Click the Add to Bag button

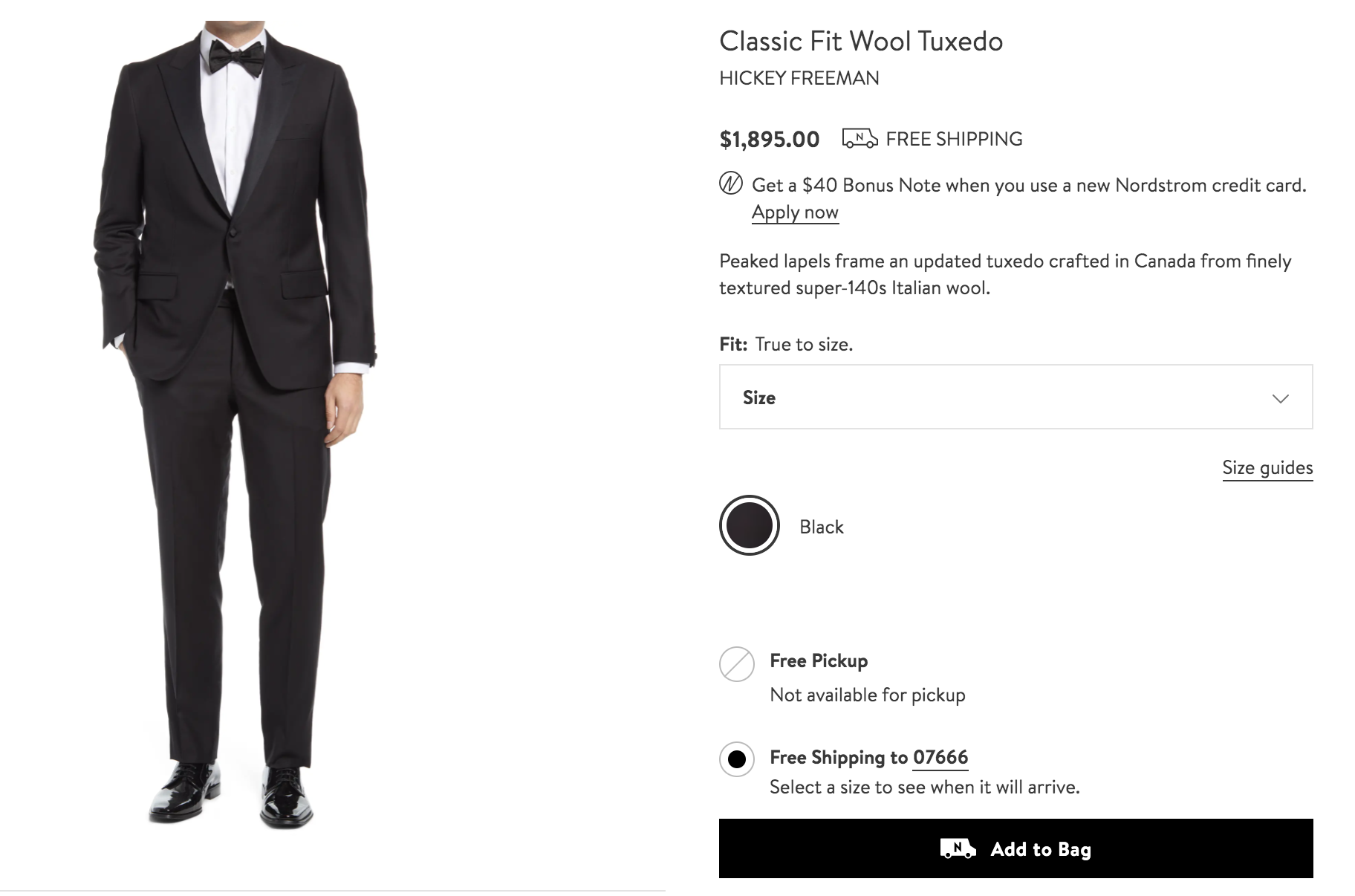point(1016,850)
